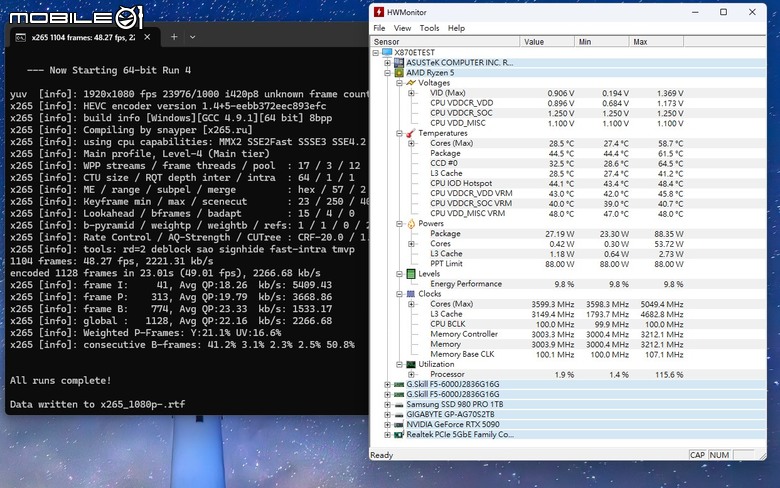Click the Sensor column header
The height and width of the screenshot is (488, 780).
pos(445,42)
